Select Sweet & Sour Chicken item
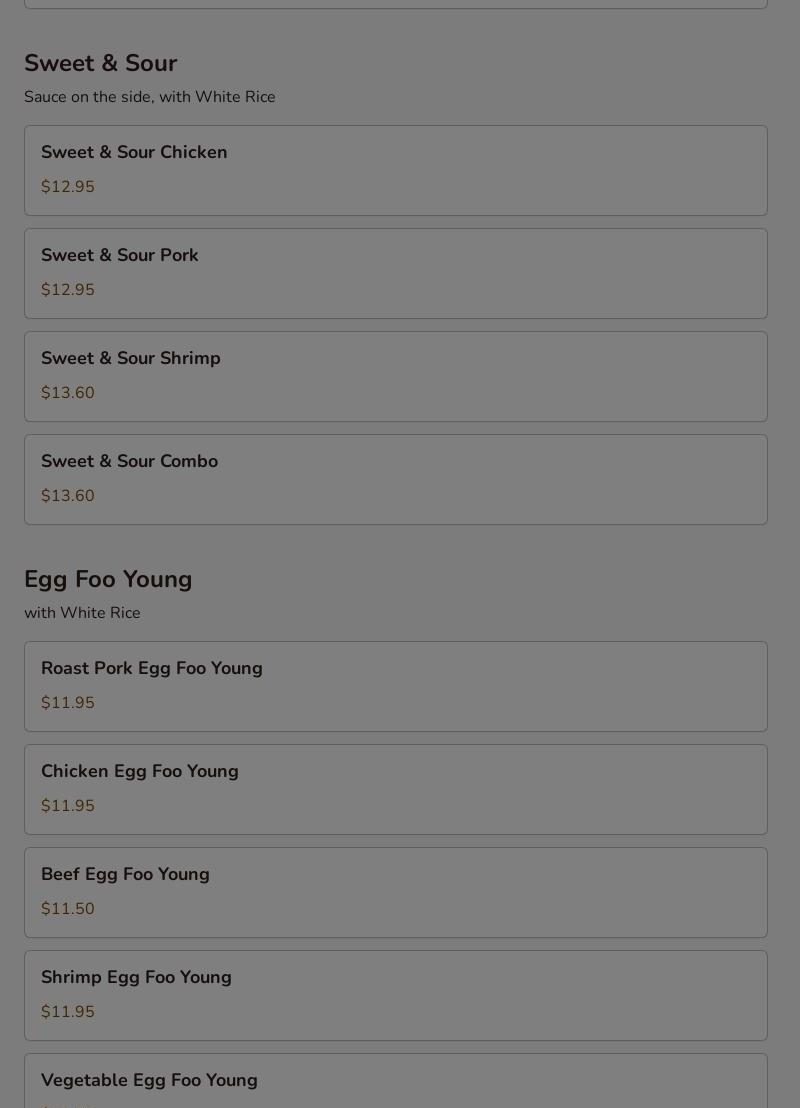800x1108 pixels. (x=134, y=153)
